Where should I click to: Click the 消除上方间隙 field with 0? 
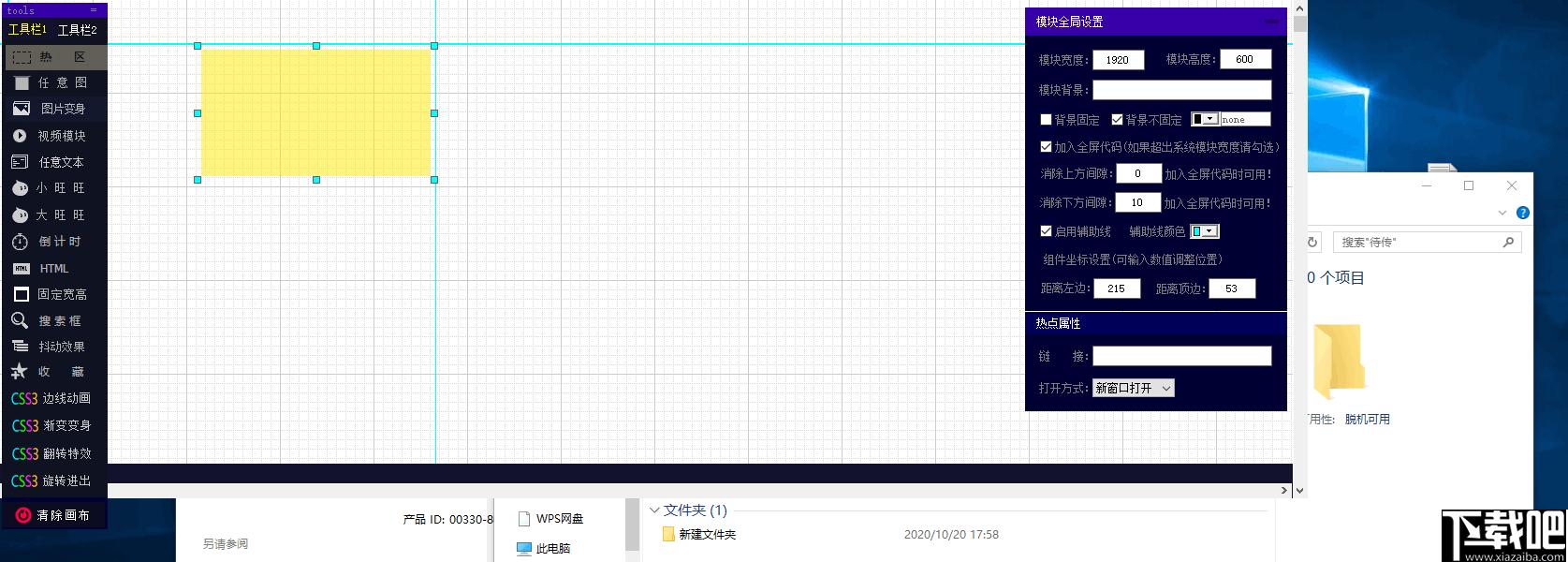1138,173
